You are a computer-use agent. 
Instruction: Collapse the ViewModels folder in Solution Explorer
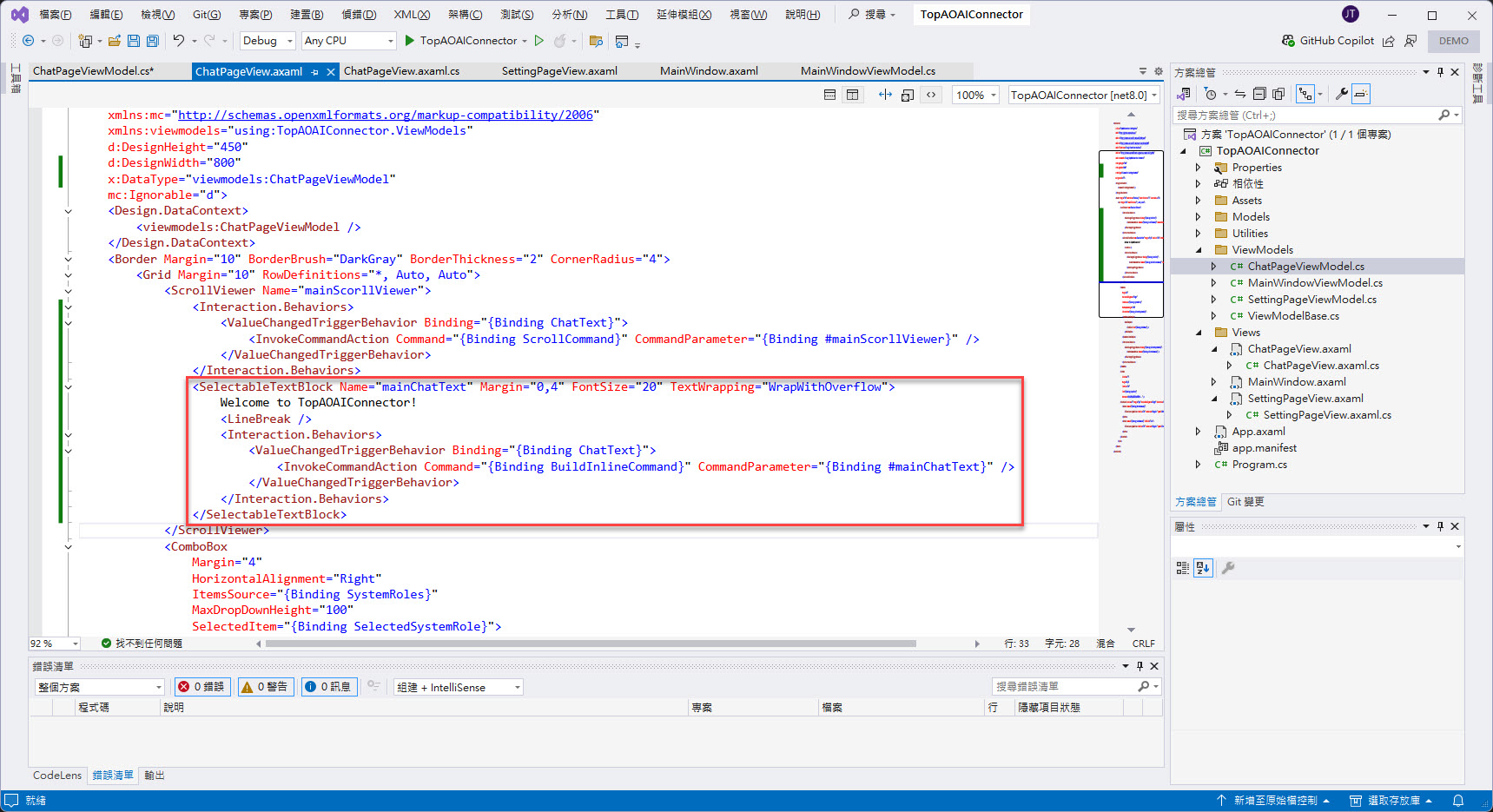coord(1199,250)
